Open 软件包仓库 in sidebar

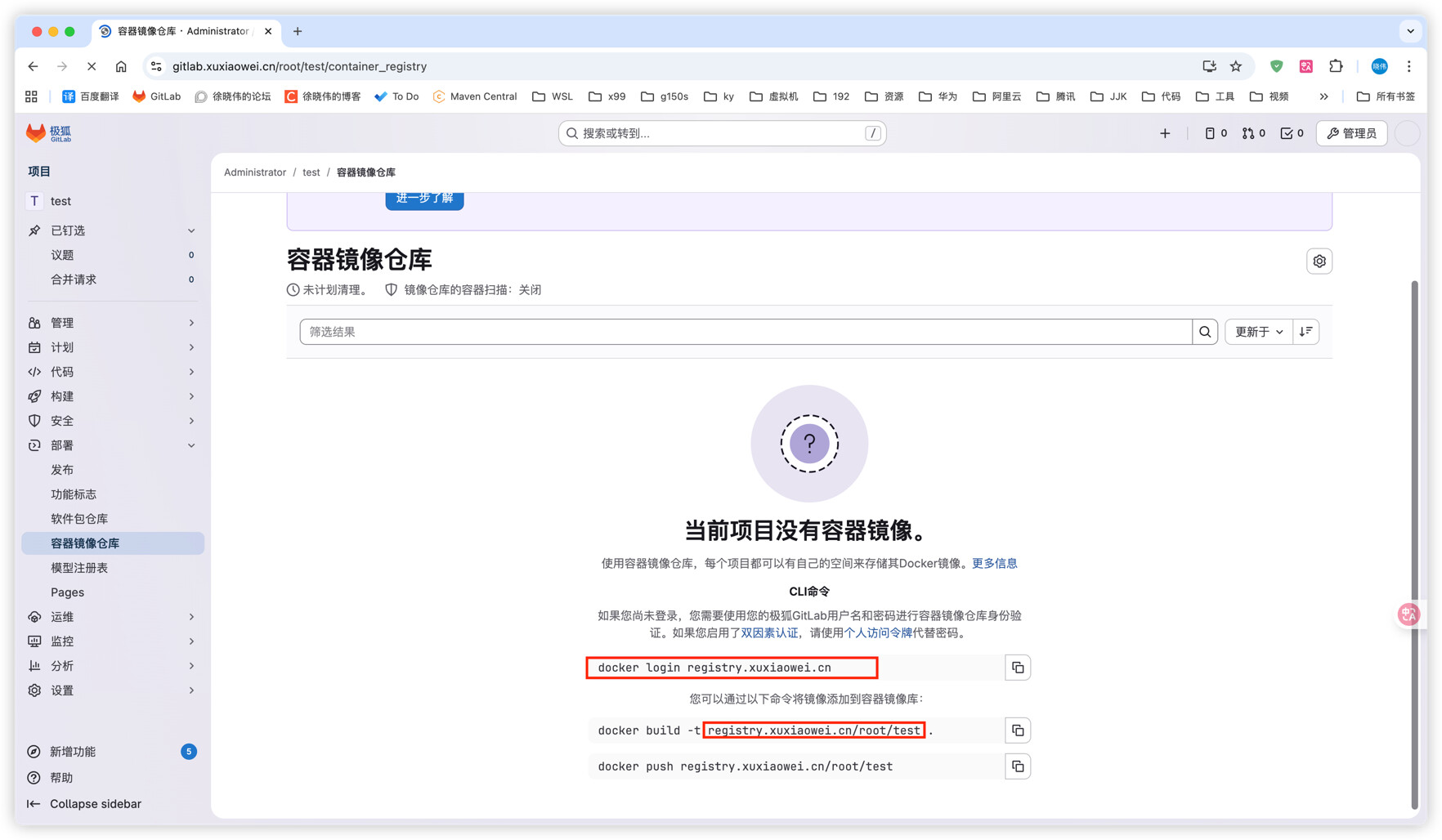point(79,519)
